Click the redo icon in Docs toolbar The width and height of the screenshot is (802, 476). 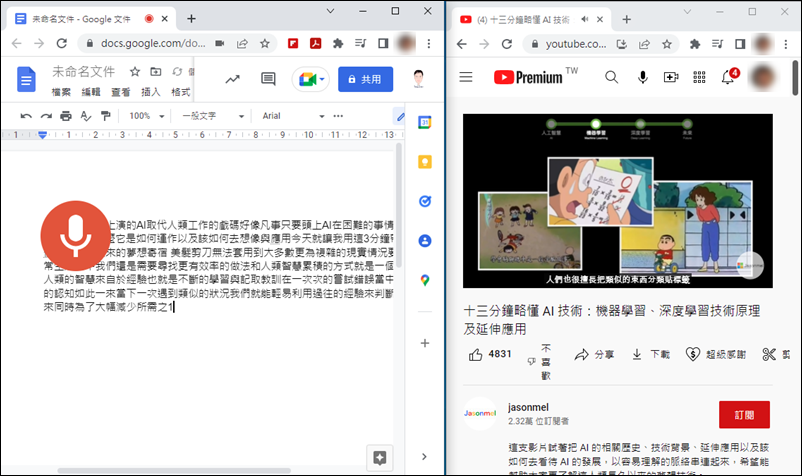click(x=46, y=116)
